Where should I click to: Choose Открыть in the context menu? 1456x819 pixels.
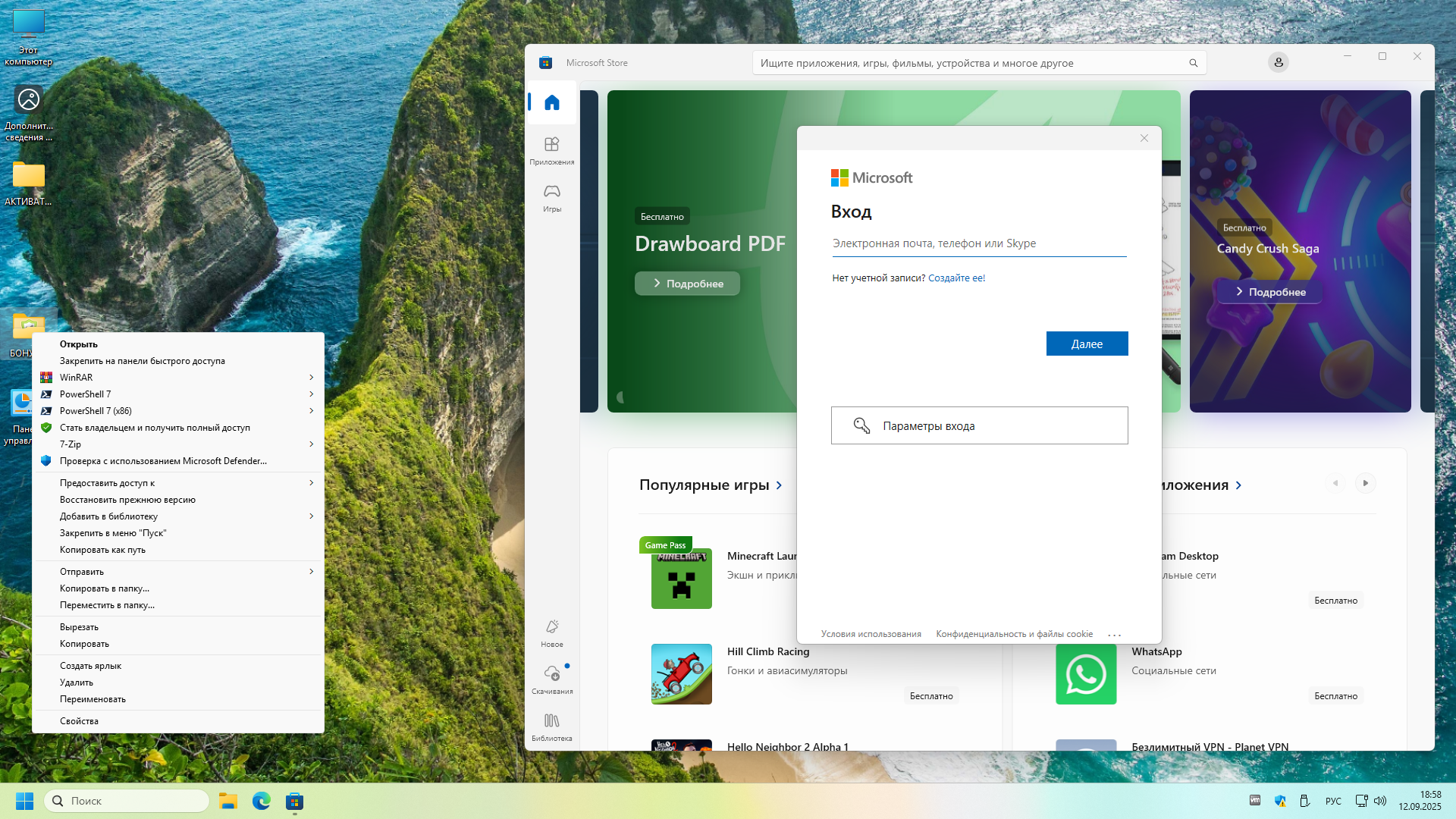pos(178,344)
